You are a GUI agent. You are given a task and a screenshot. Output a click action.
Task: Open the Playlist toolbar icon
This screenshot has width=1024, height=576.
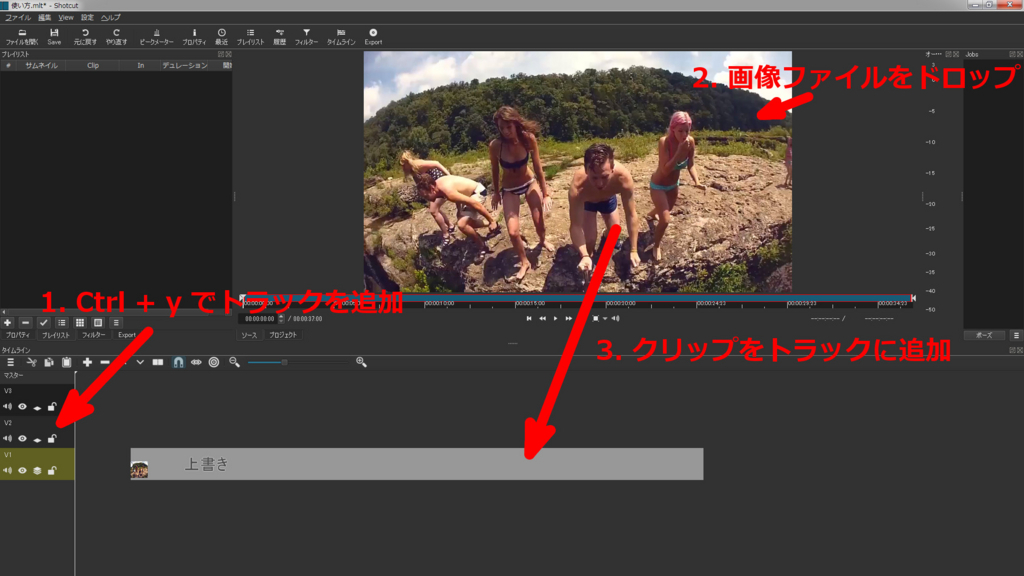[x=250, y=37]
